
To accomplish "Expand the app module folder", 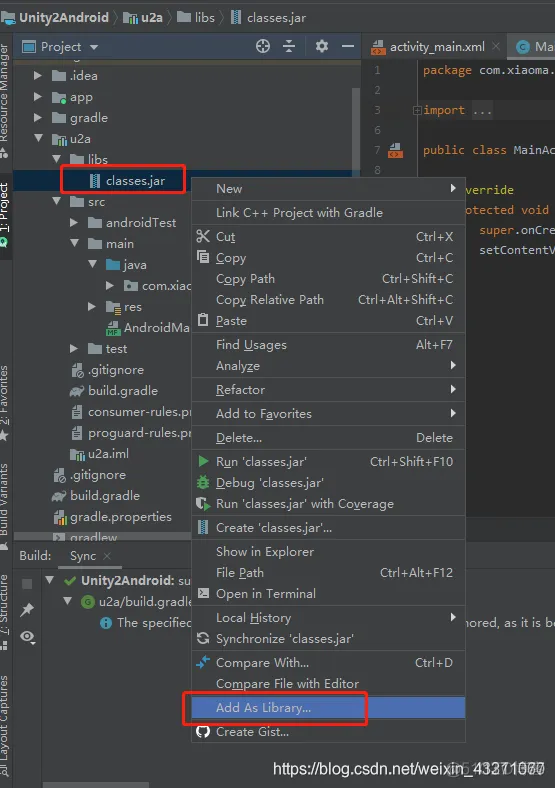I will pos(38,96).
